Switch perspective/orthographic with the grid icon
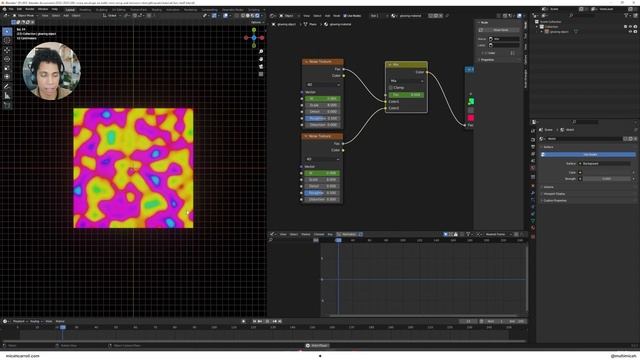This screenshot has height=360, width=640. pyautogui.click(x=261, y=74)
